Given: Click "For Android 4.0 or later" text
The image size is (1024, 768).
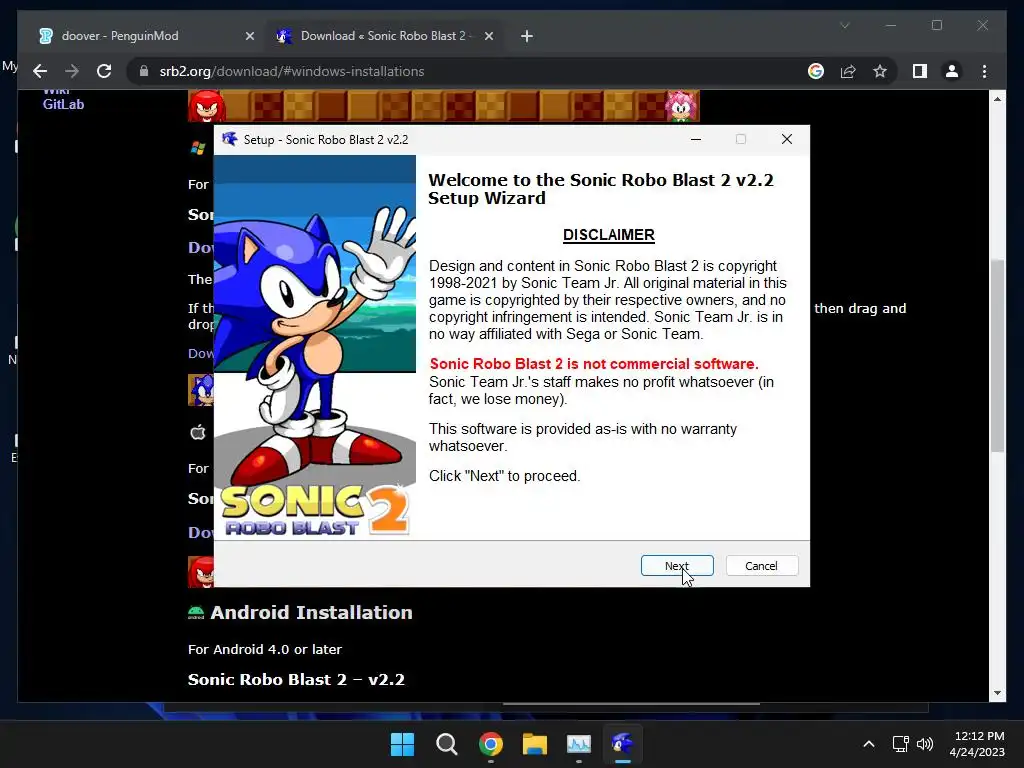Looking at the screenshot, I should 264,649.
